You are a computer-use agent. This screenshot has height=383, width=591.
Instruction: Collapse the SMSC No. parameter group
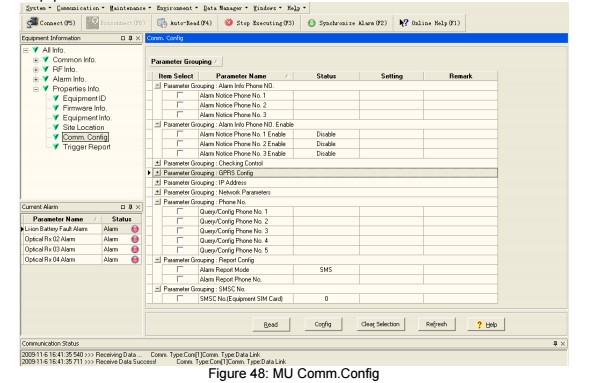pos(158,289)
